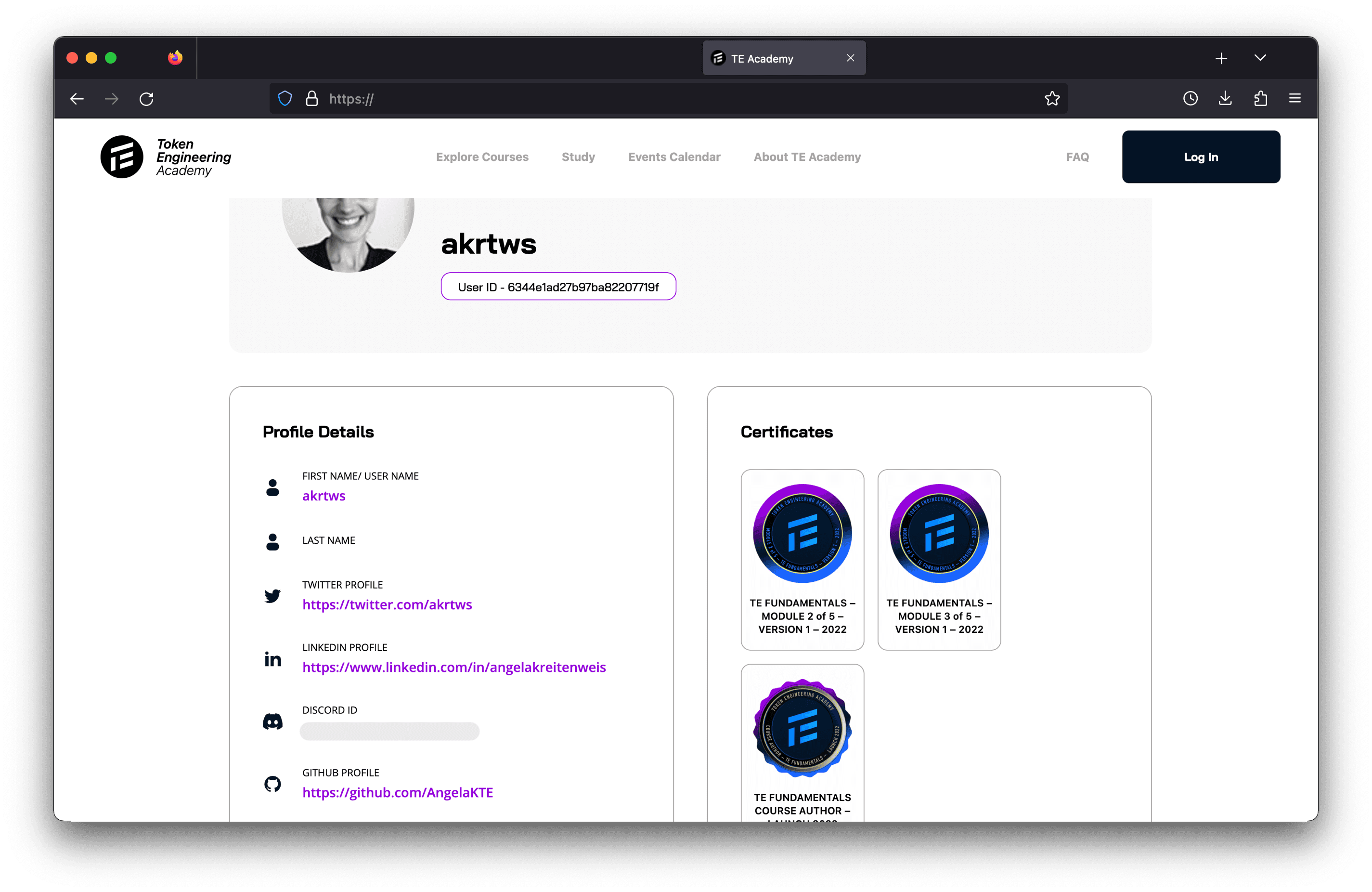
Task: Open the Firefox hamburger menu
Action: pos(1295,99)
